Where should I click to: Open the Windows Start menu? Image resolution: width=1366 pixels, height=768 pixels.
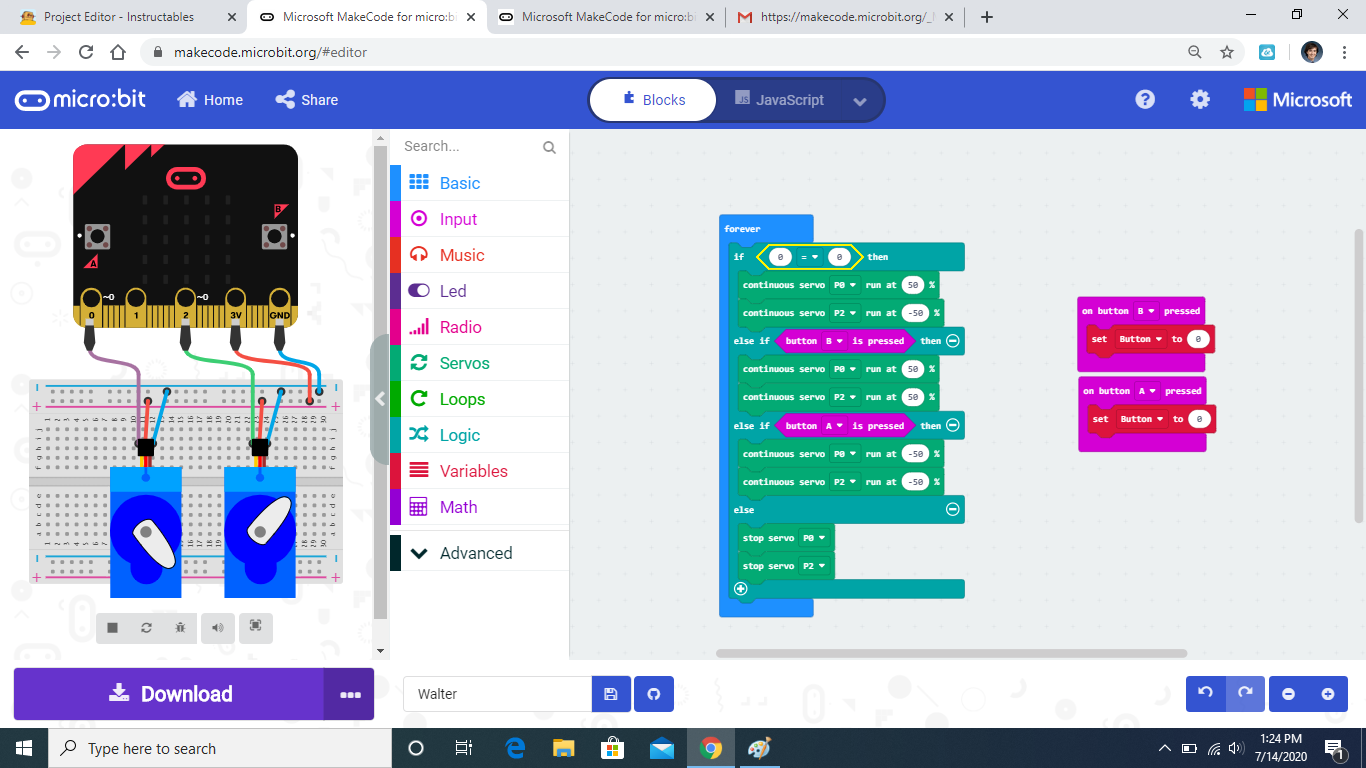tap(24, 748)
